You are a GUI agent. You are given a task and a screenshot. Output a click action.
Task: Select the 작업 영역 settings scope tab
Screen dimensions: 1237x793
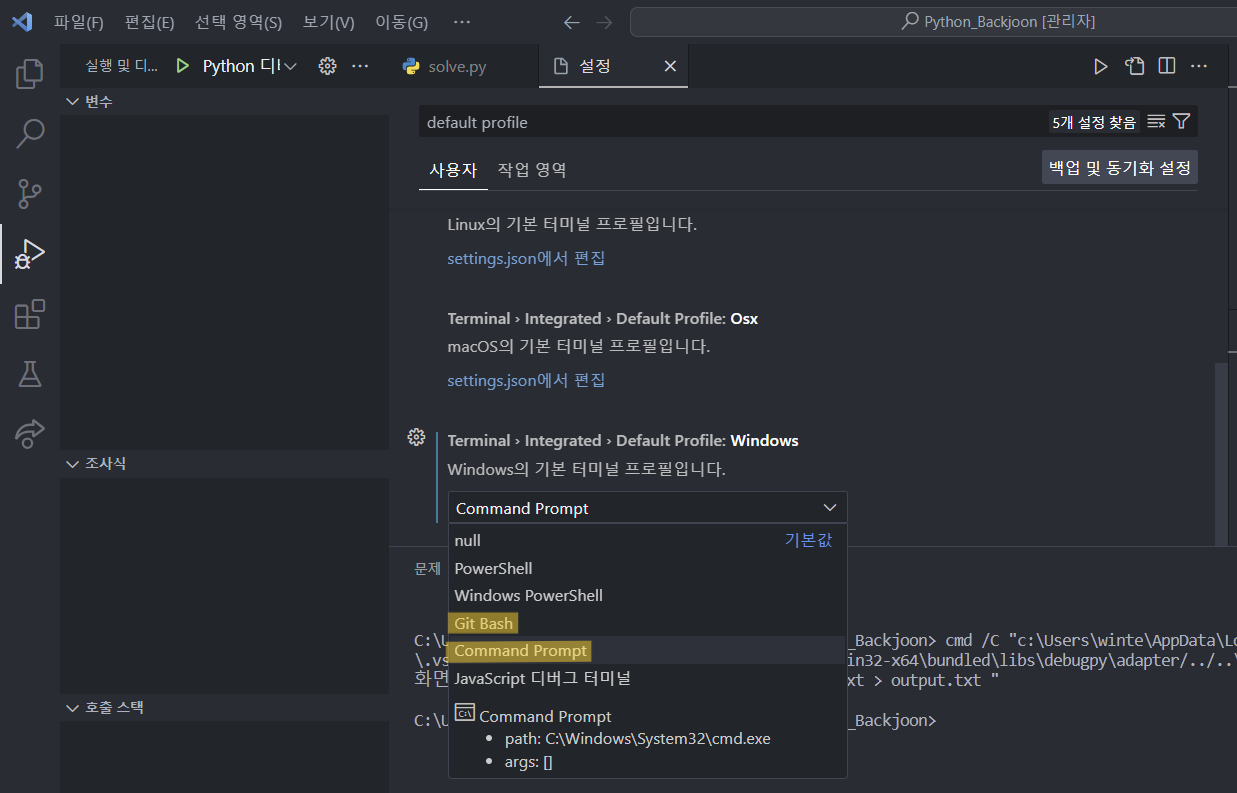click(x=532, y=170)
